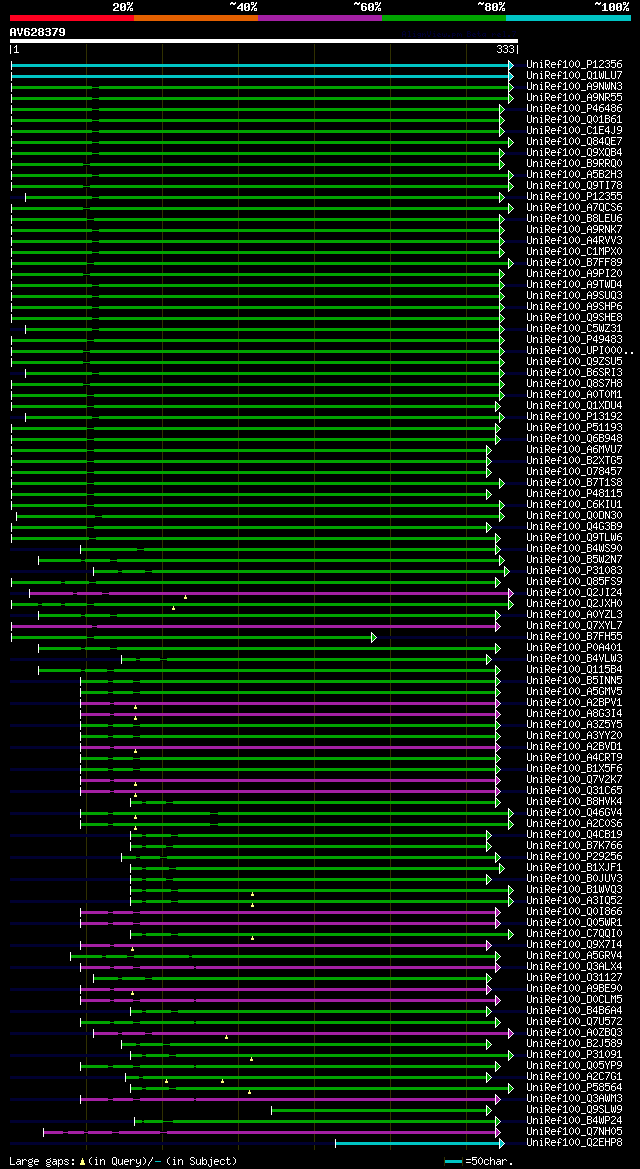Select the UniRef100_Q7V2K7 label
Viewport: 640px width, 1169px height.
click(x=574, y=780)
